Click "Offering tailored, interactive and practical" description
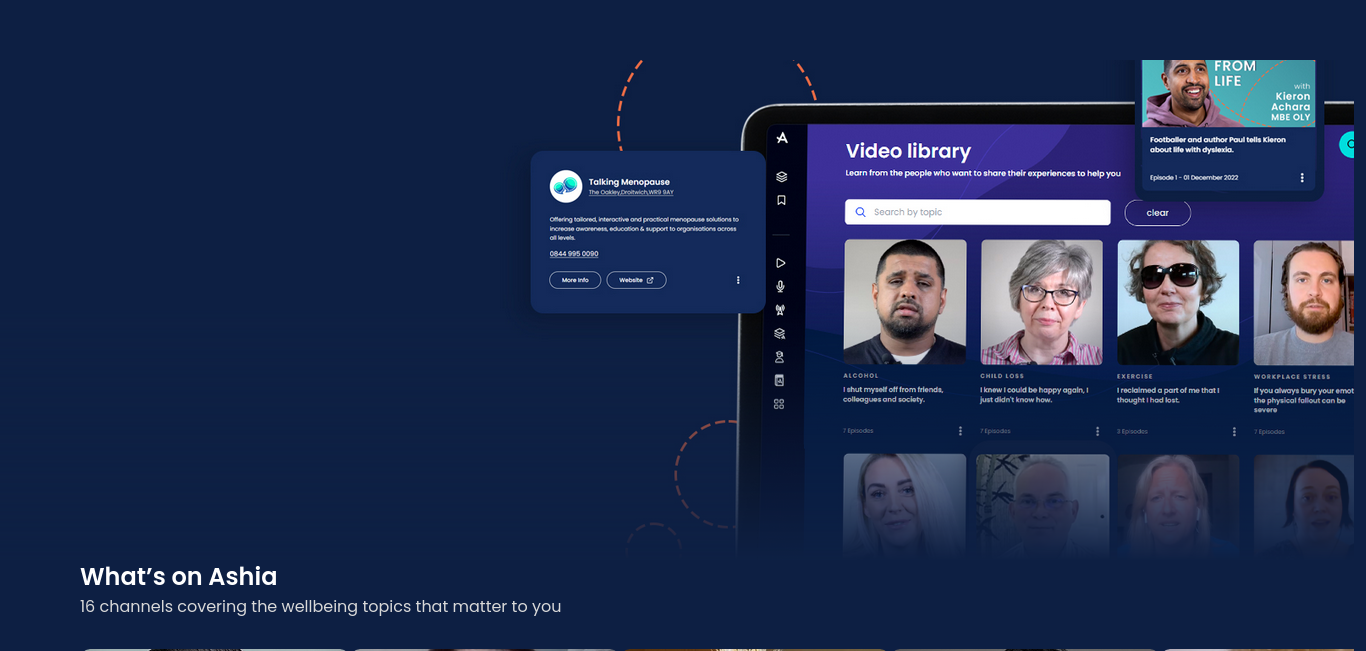The width and height of the screenshot is (1366, 651). pyautogui.click(x=644, y=229)
